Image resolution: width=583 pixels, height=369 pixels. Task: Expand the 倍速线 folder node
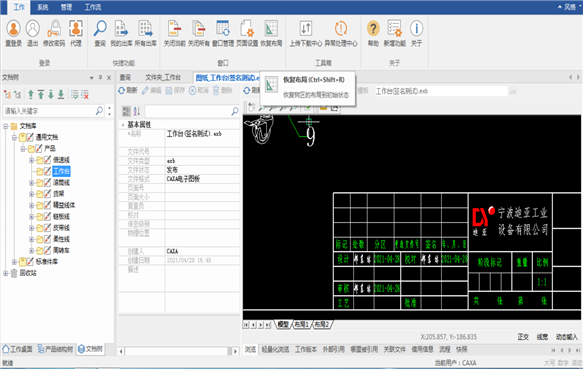tap(32, 160)
